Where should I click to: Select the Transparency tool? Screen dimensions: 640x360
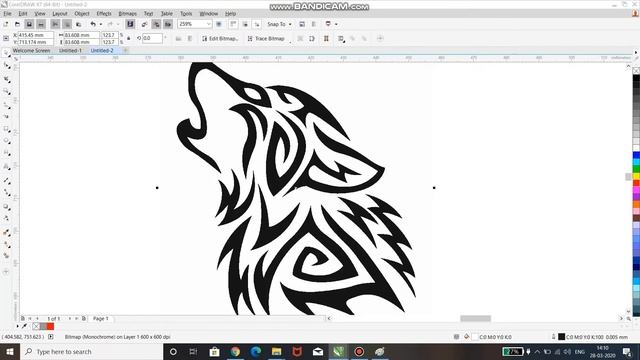click(x=6, y=219)
